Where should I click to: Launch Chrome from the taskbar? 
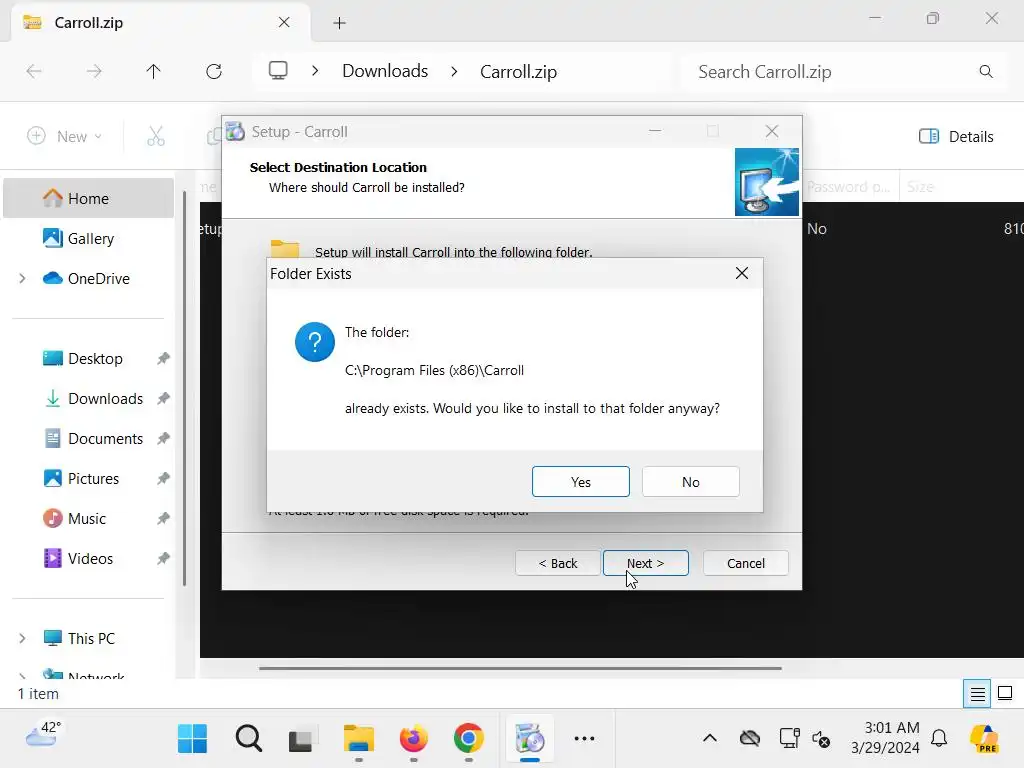(x=468, y=739)
